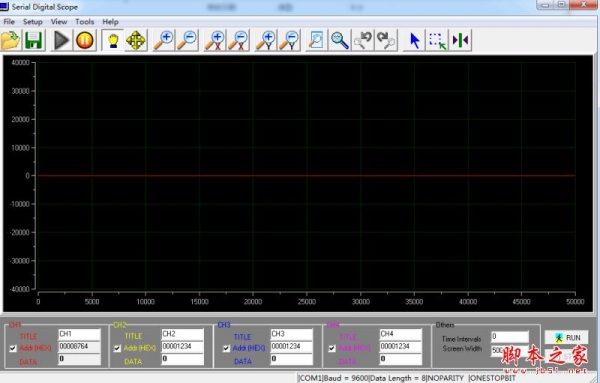Select the hand pan tool
600x383 pixels.
(113, 40)
